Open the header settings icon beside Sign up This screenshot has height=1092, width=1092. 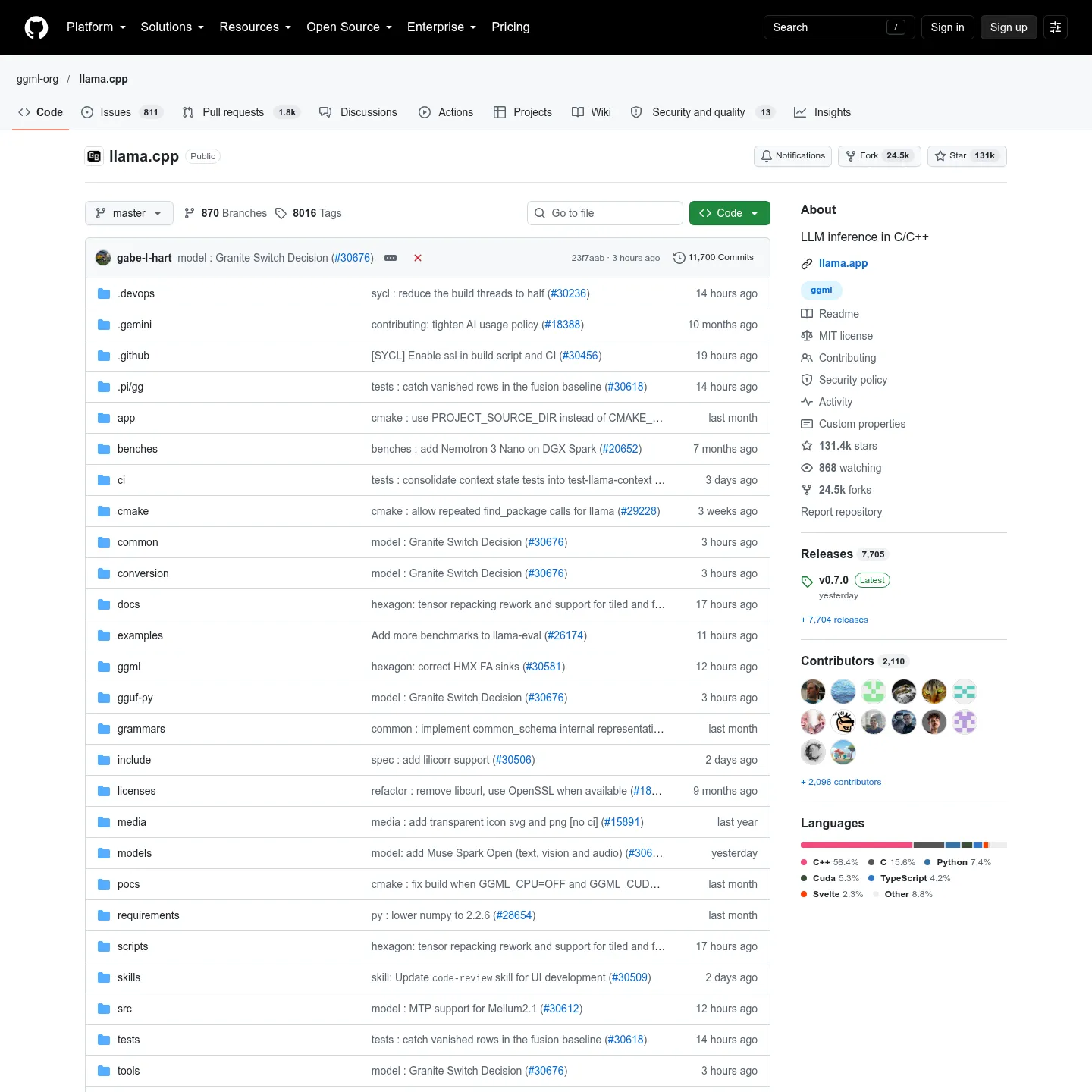pyautogui.click(x=1056, y=27)
